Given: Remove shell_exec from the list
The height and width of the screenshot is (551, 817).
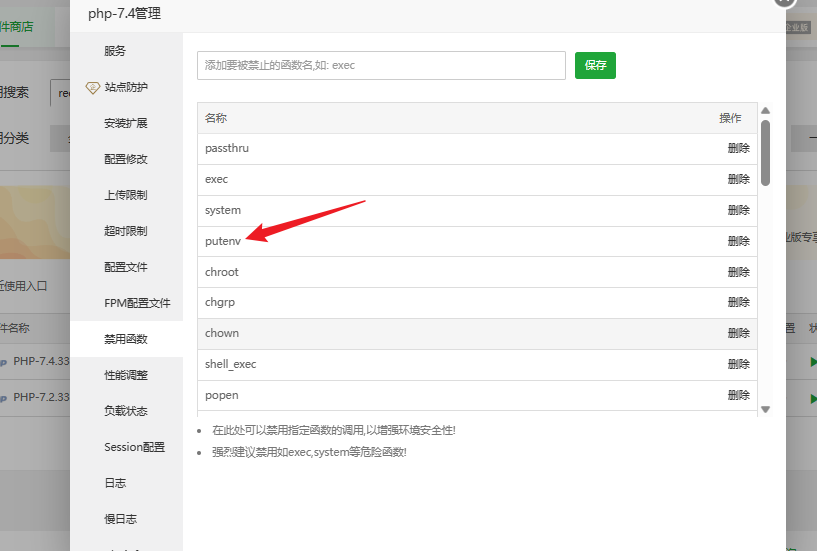Looking at the screenshot, I should [x=738, y=364].
